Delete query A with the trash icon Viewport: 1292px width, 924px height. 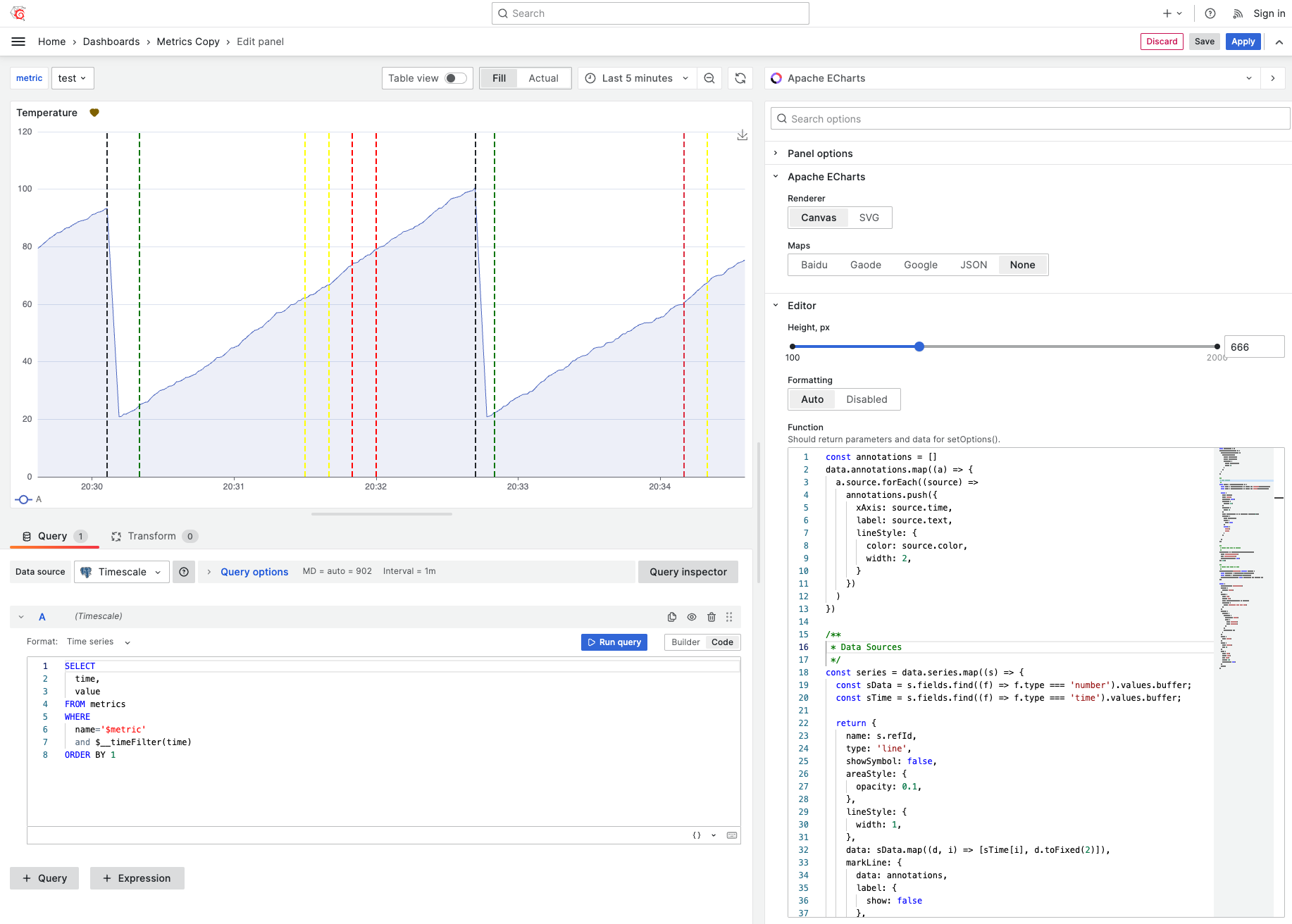[x=711, y=616]
